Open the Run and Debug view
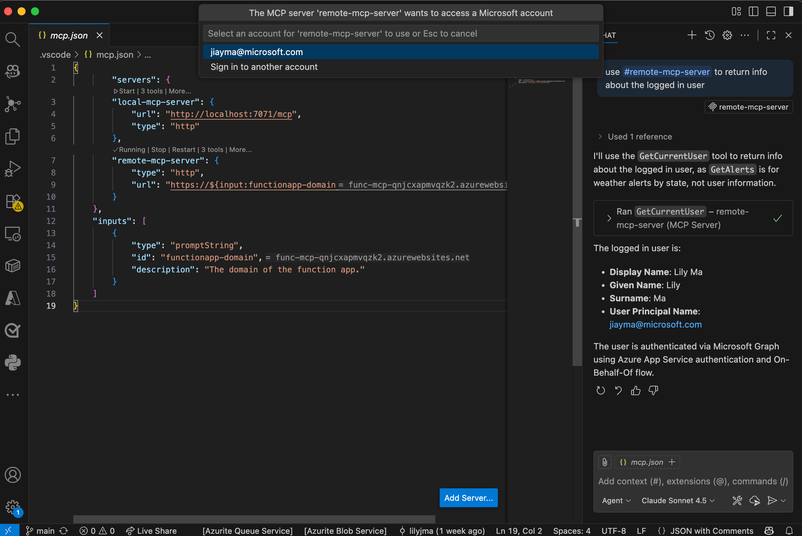802x536 pixels. pyautogui.click(x=13, y=169)
